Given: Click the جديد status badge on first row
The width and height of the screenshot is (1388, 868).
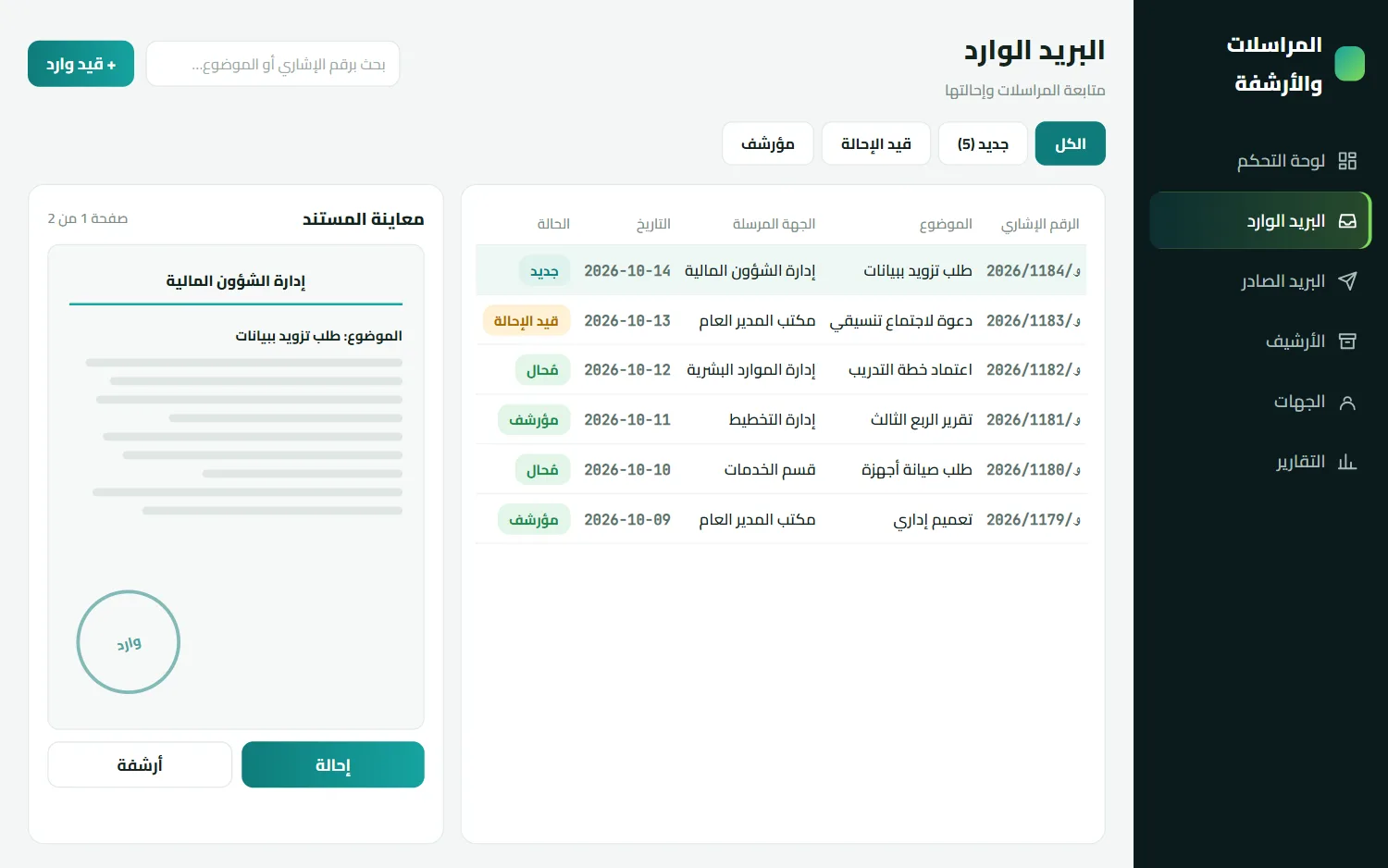Looking at the screenshot, I should (544, 270).
